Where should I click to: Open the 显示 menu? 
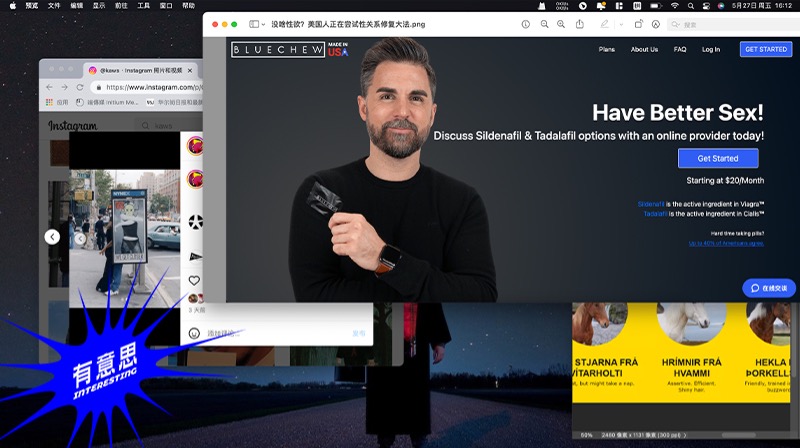pyautogui.click(x=99, y=6)
